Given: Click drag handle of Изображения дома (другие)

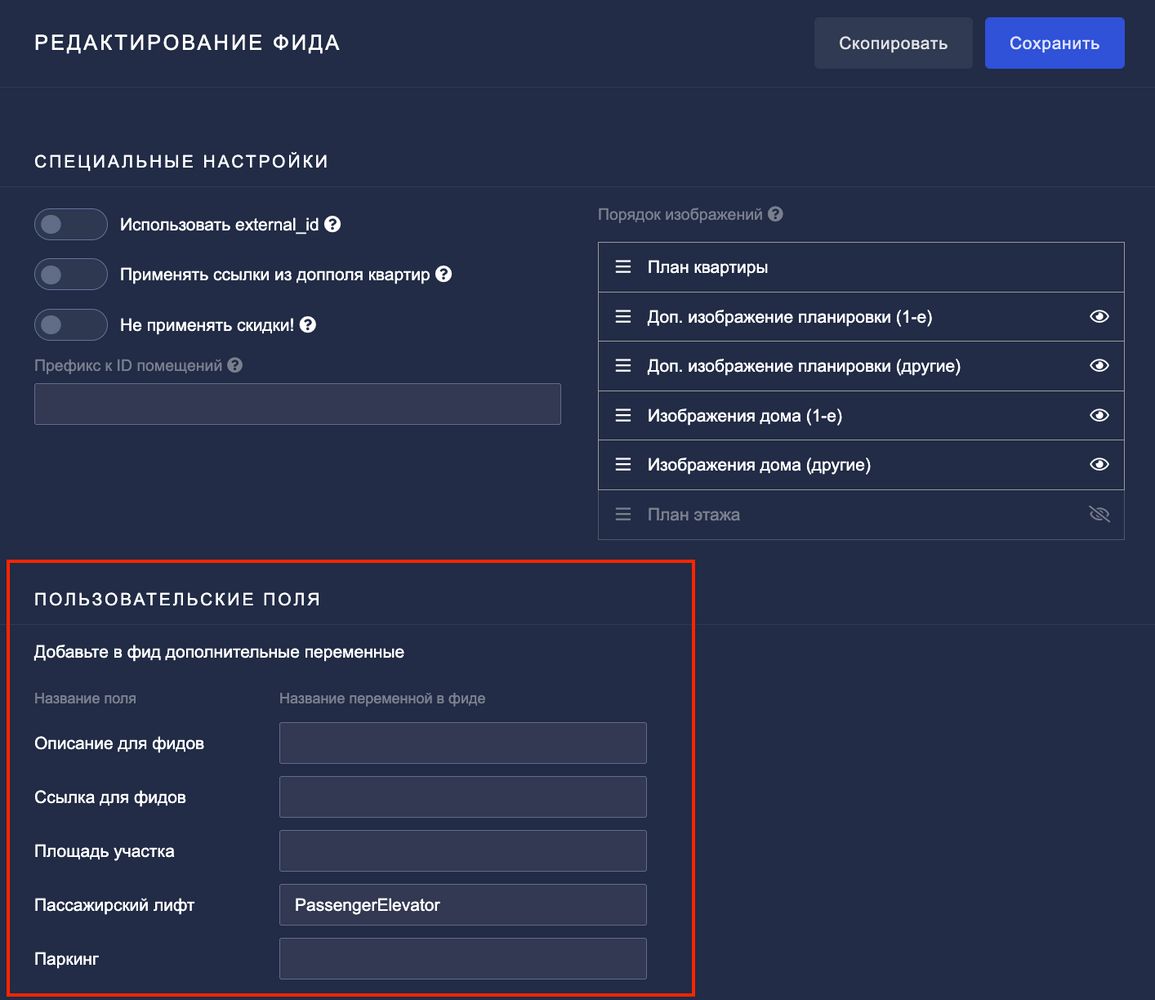Looking at the screenshot, I should tap(623, 465).
